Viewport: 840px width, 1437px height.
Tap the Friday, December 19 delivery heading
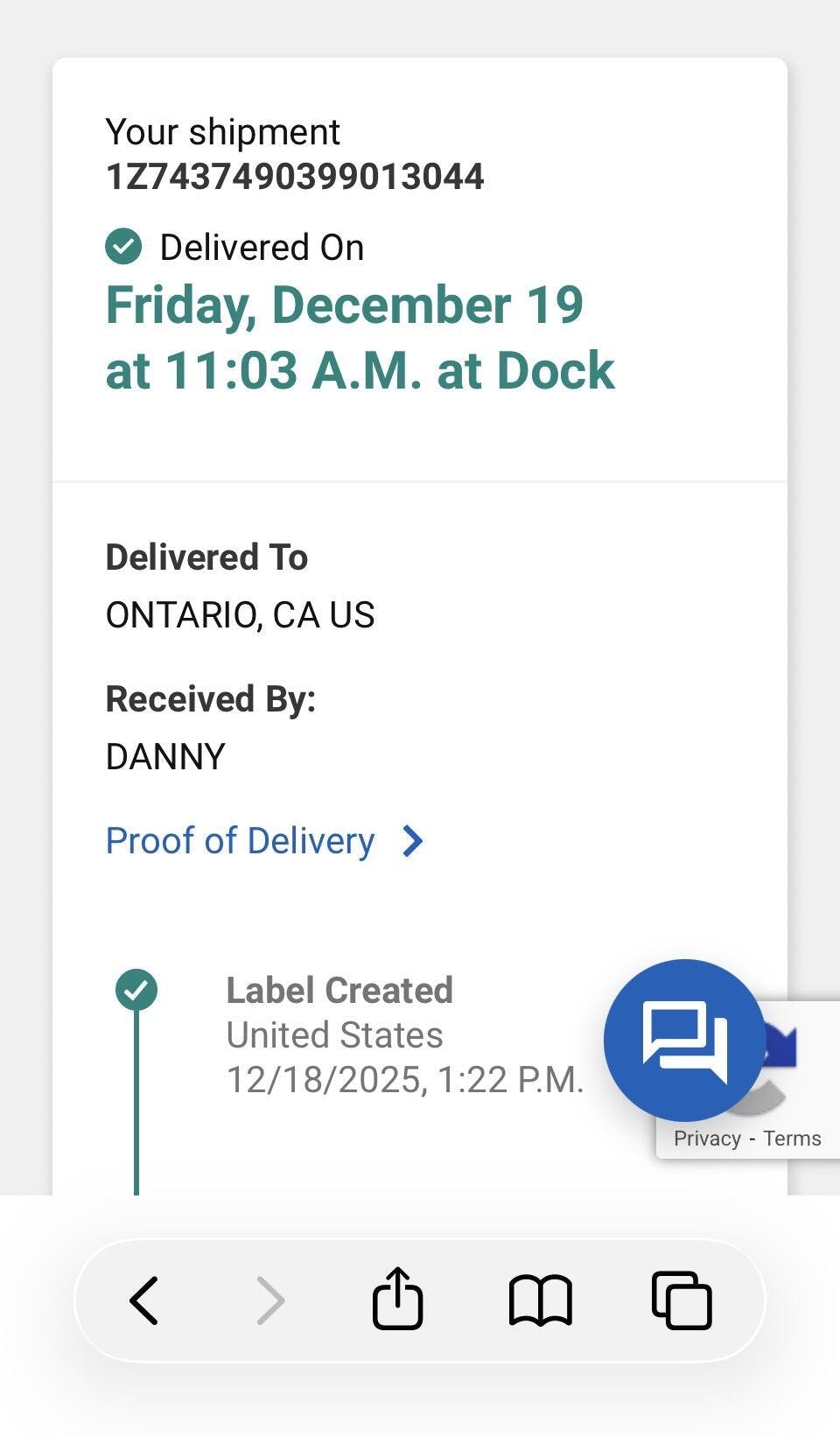[344, 305]
